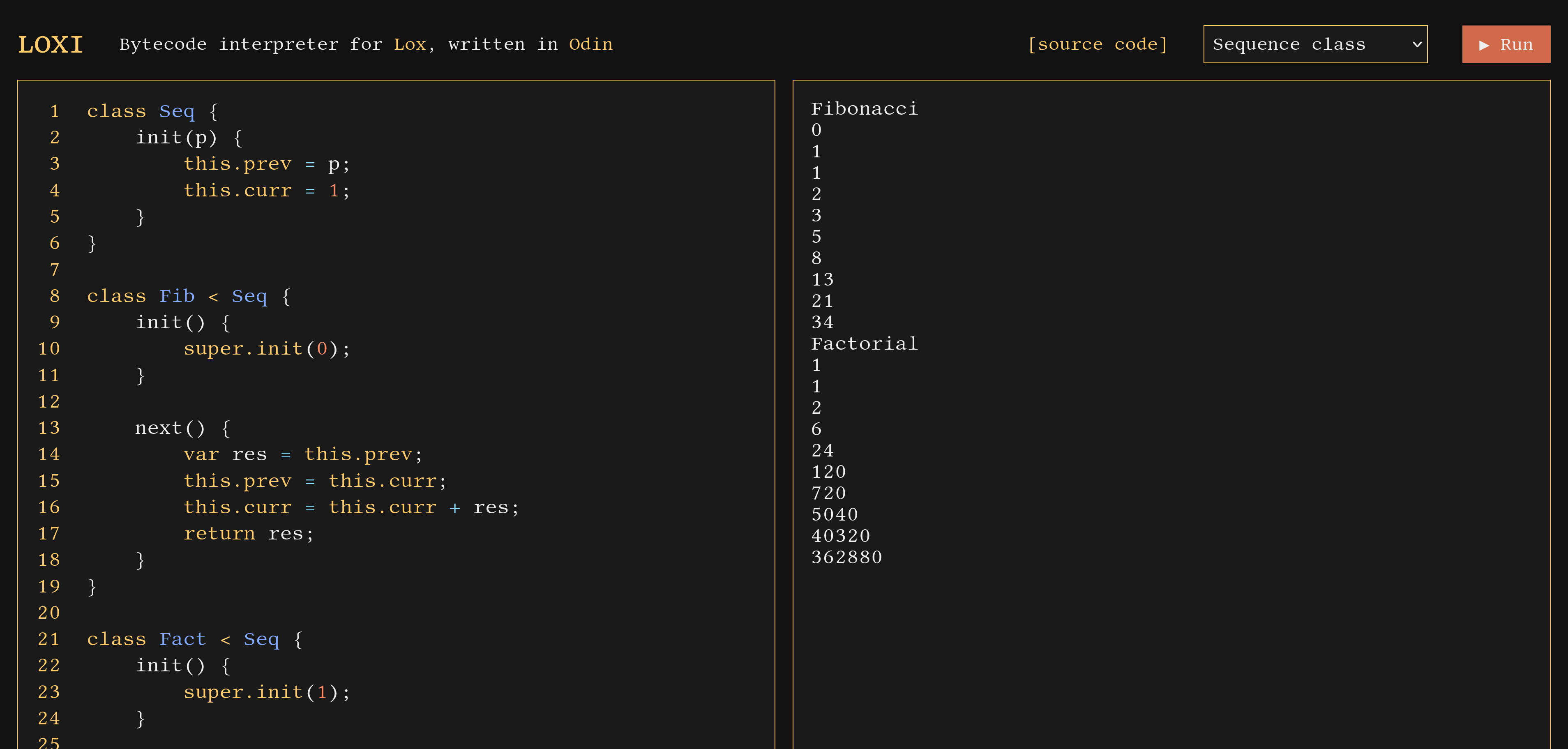Open the source code link
Image resolution: width=1568 pixels, height=749 pixels.
click(x=1097, y=44)
